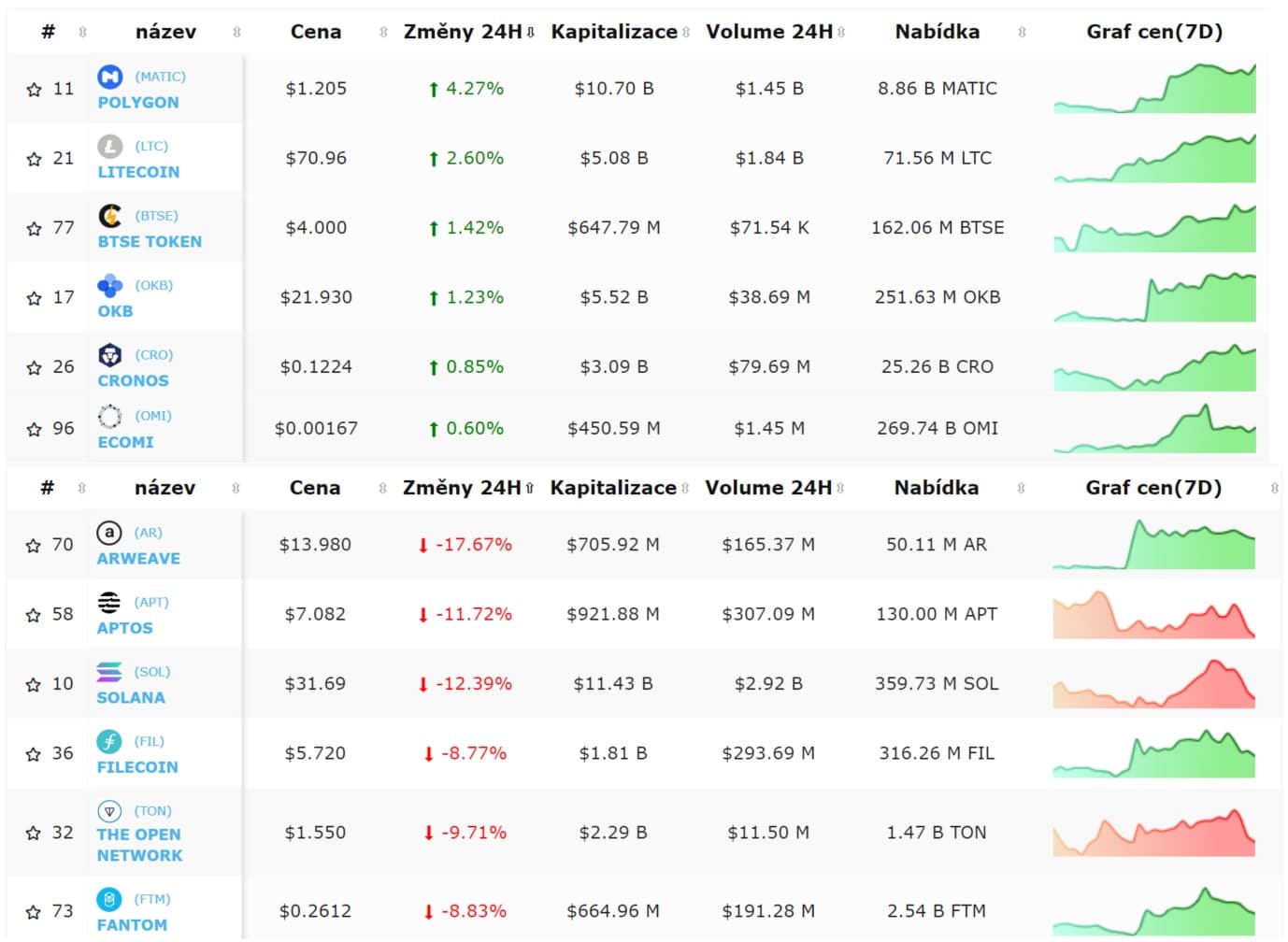Screen dimensions: 1288x942
Task: Toggle favorite star for Aptos row
Action: (34, 615)
